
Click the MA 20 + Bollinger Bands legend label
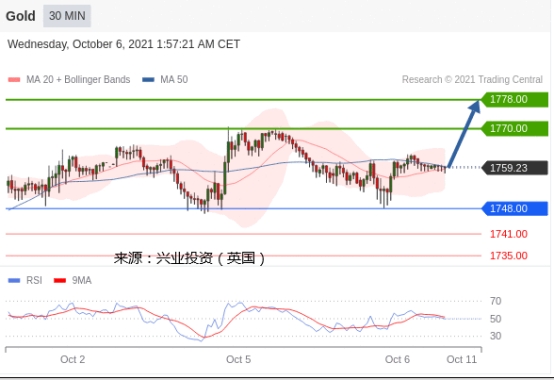(x=78, y=79)
